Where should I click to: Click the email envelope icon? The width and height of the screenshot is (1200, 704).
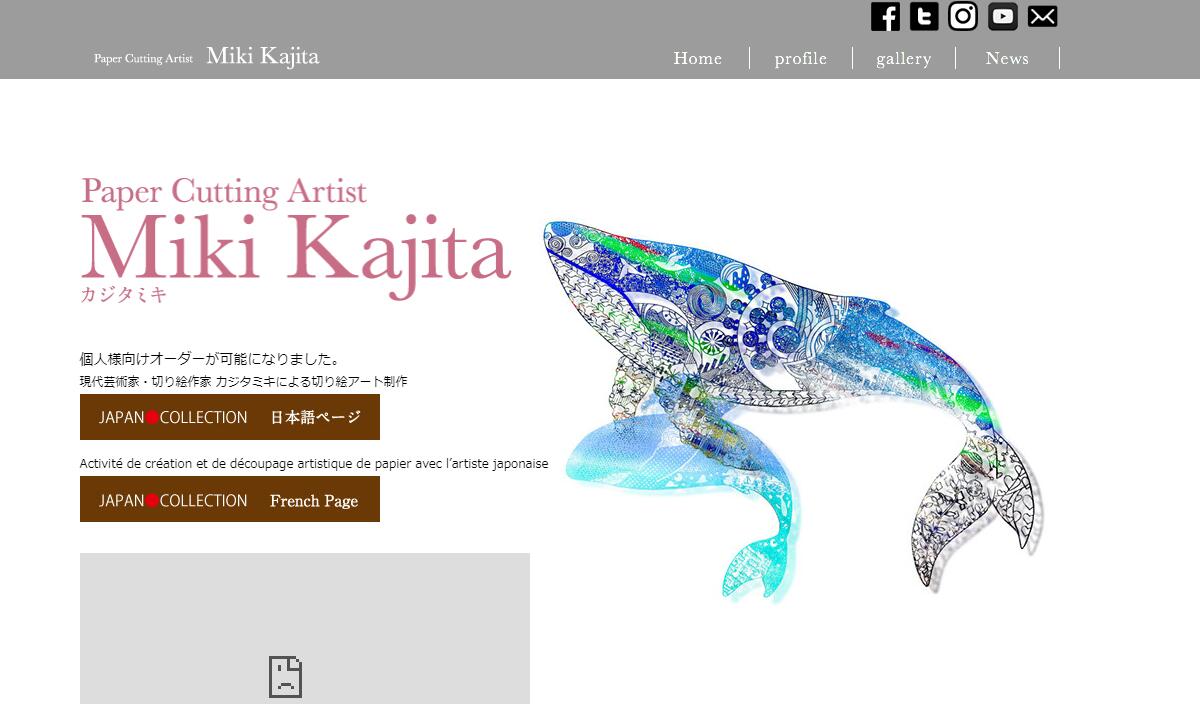(x=1042, y=16)
